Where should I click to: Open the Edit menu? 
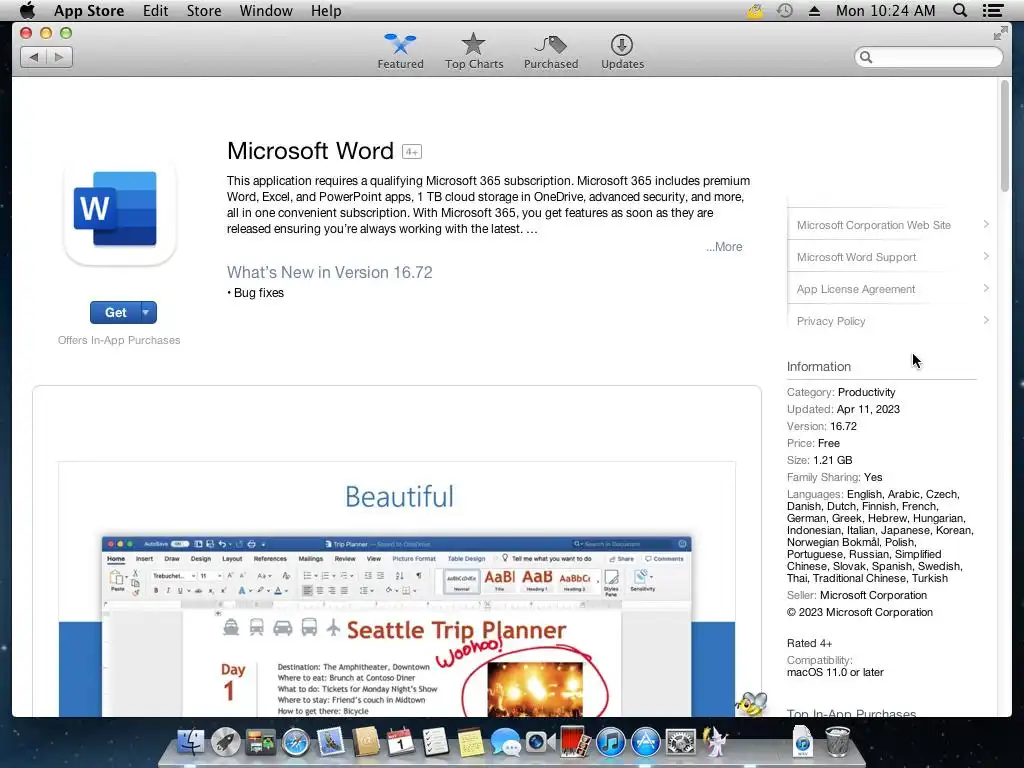tap(155, 10)
